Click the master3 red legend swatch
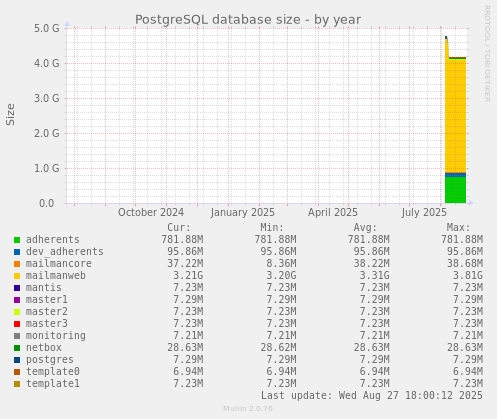Screen dimensions: 497x419 pyautogui.click(x=17, y=324)
